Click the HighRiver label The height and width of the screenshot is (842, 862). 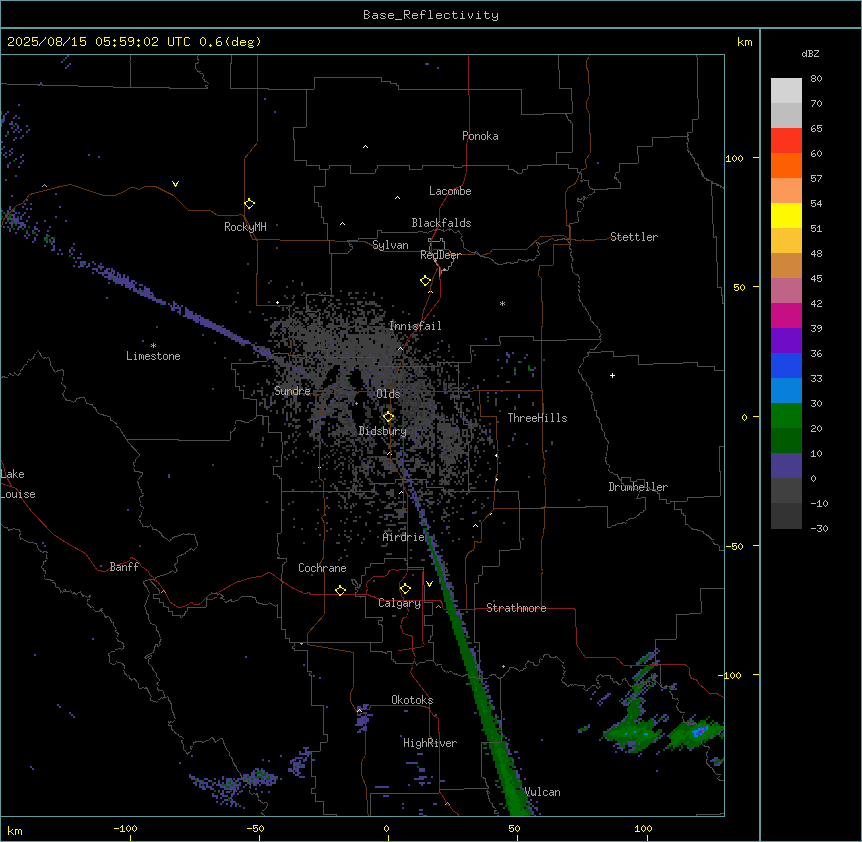[429, 743]
